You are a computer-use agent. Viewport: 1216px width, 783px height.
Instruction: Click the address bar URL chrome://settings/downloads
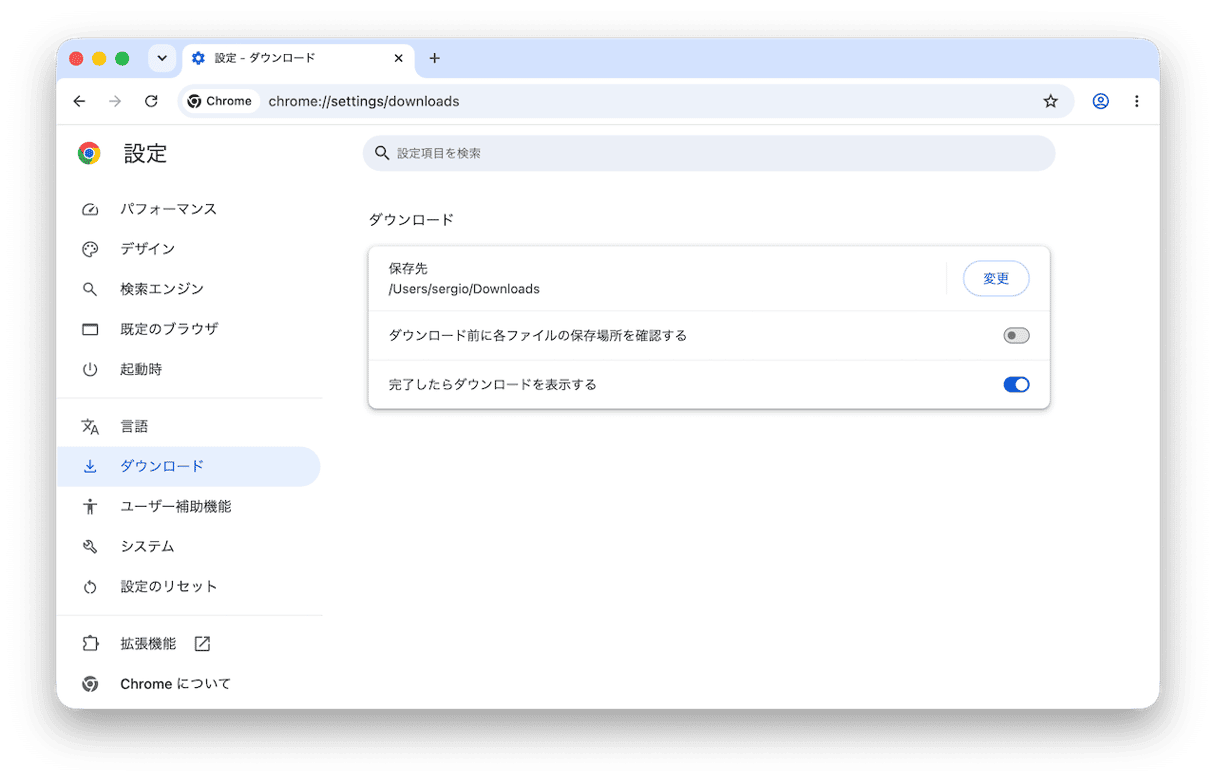pos(364,101)
